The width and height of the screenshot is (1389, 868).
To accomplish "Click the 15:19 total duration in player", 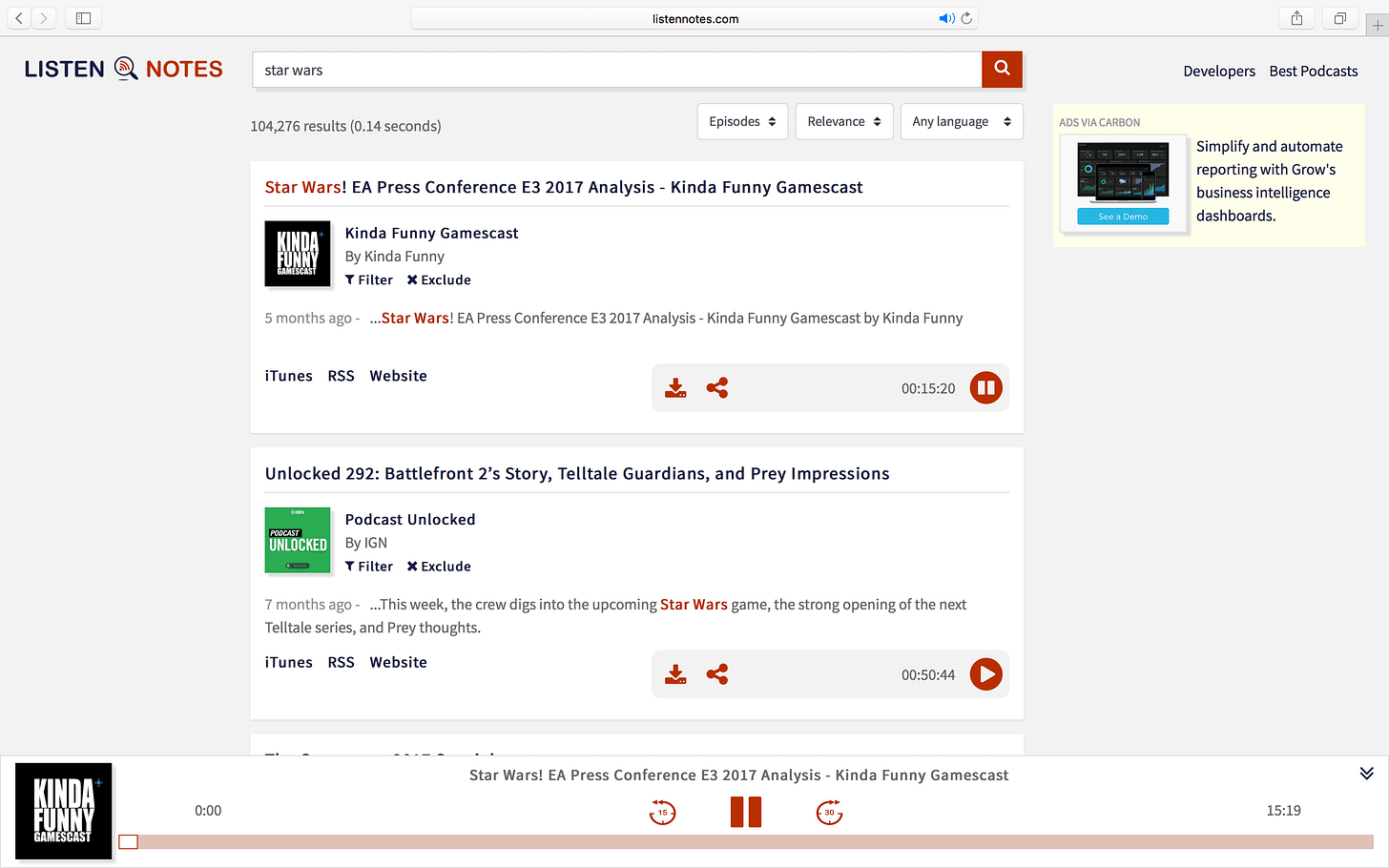I will click(1283, 811).
